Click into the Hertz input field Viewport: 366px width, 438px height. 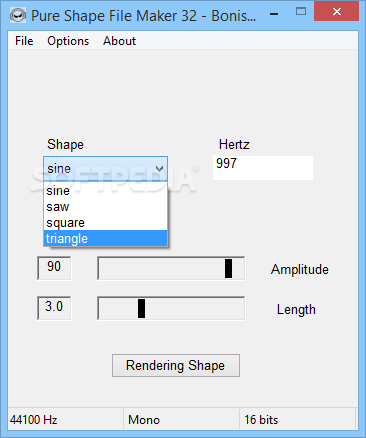point(263,168)
